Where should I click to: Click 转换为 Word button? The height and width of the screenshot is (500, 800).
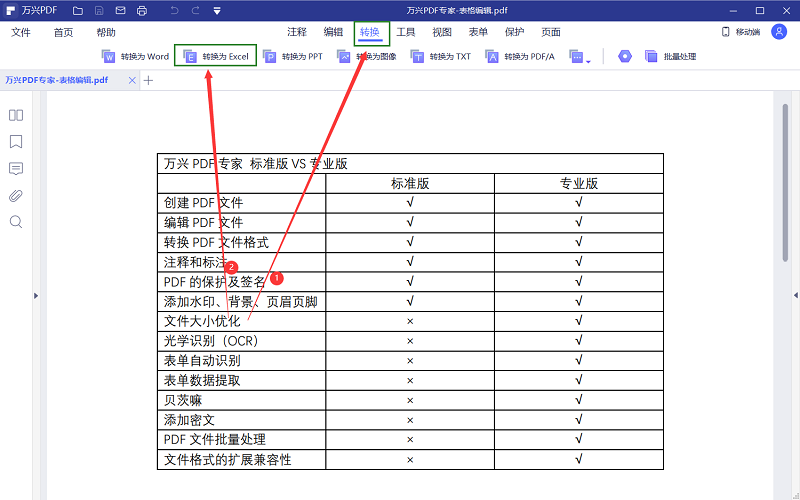point(136,57)
